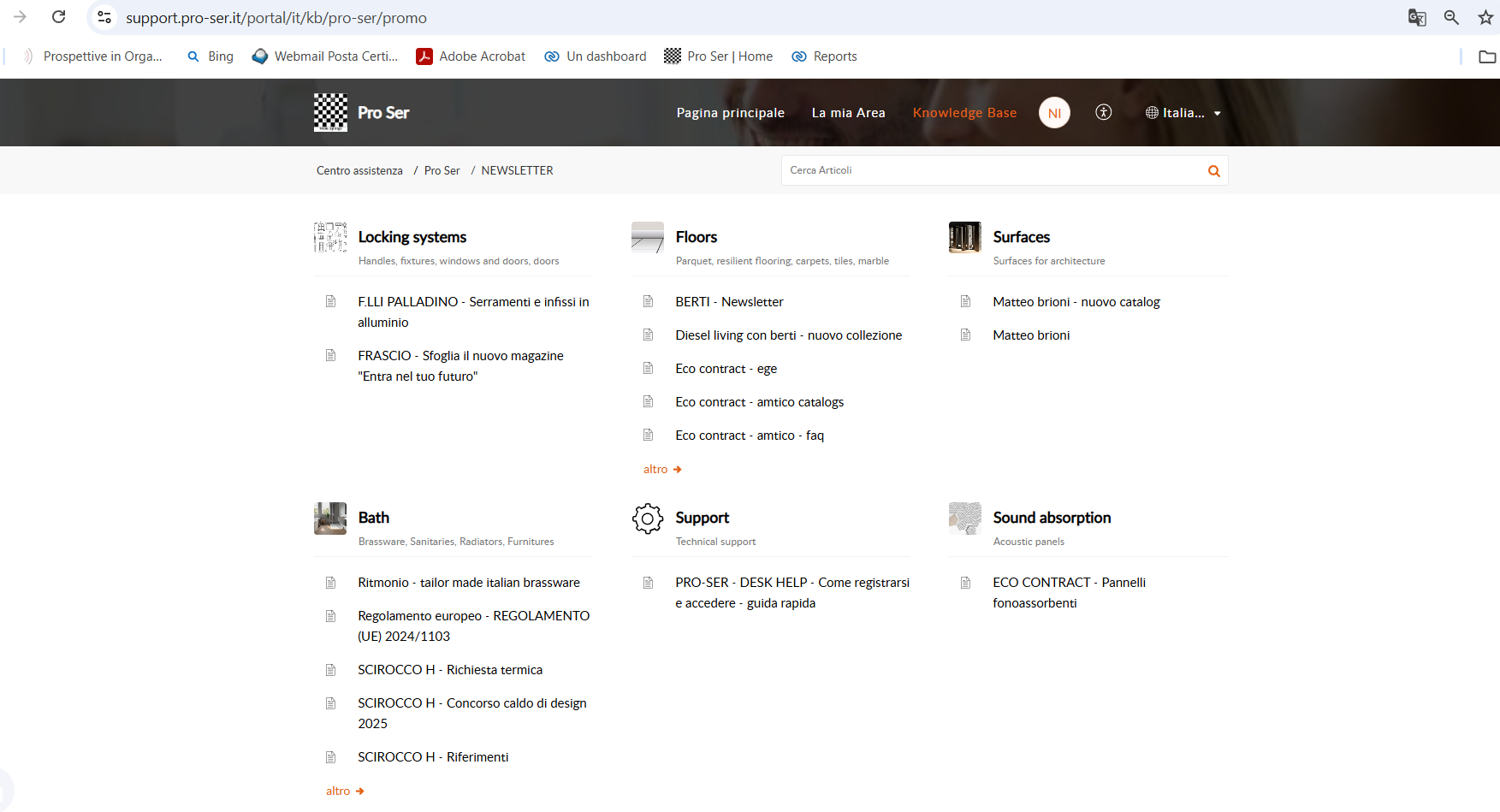Click the Cerca Articoli search field

click(993, 170)
